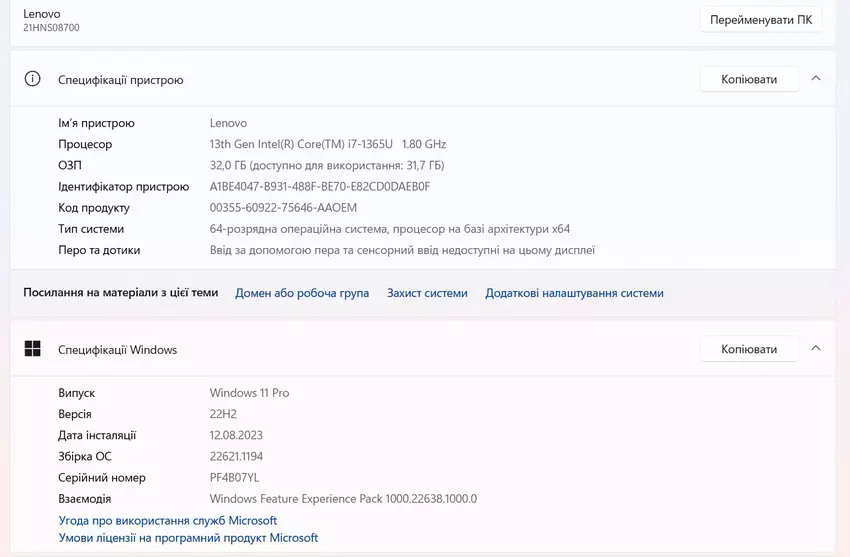Viewport: 850px width, 557px height.
Task: Click the product code 00355-60922-75646-AAOEM
Action: click(283, 208)
